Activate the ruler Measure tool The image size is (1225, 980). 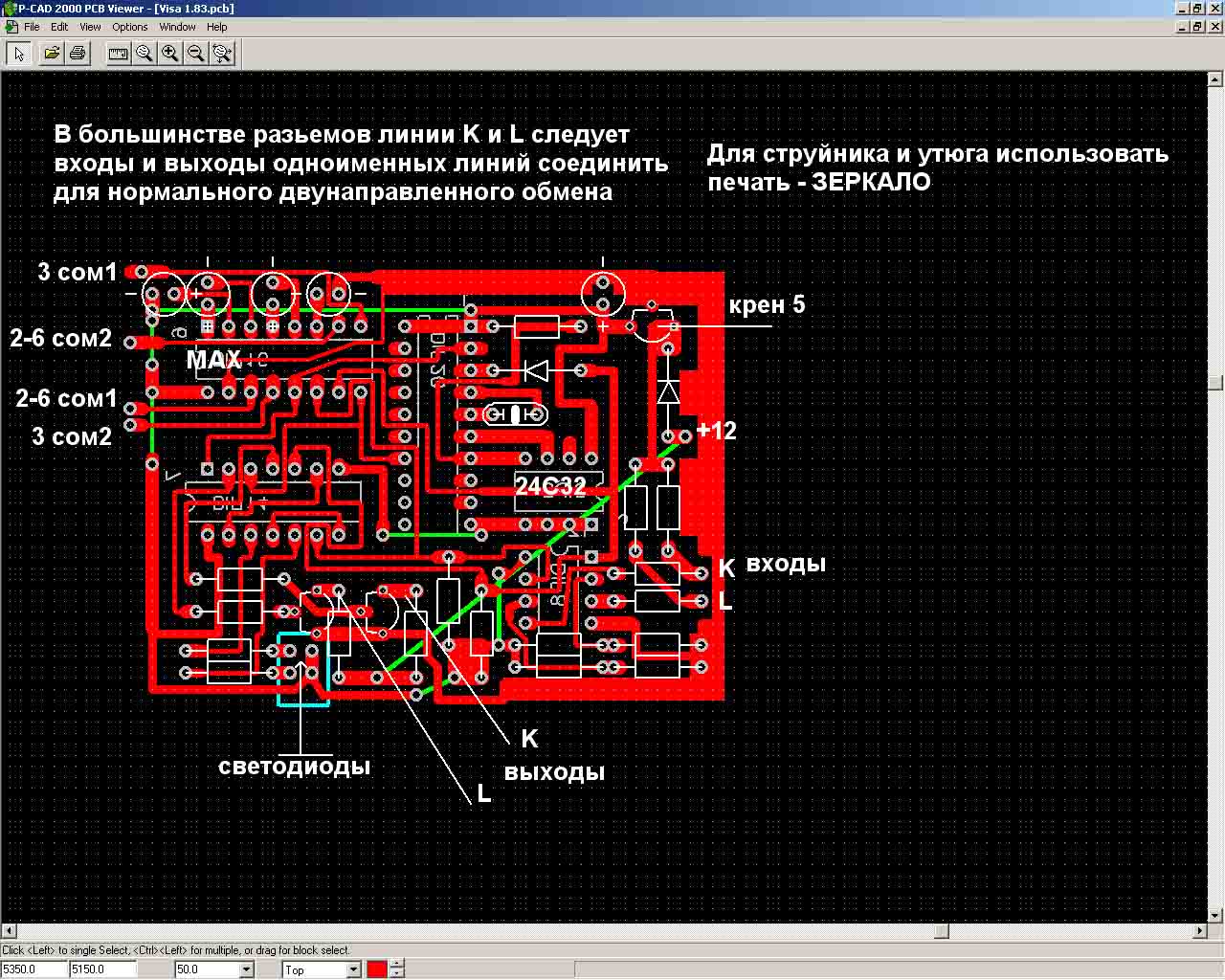click(118, 54)
